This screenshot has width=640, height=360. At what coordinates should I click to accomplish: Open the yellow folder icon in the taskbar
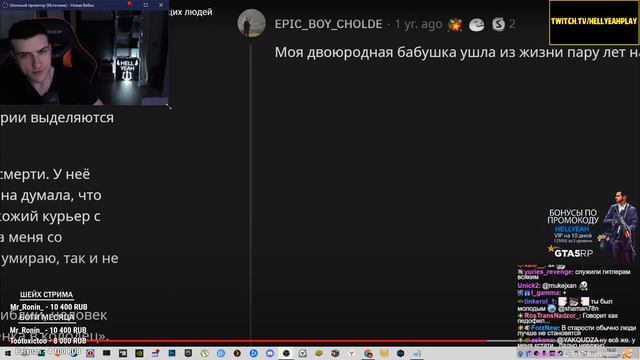(384, 353)
